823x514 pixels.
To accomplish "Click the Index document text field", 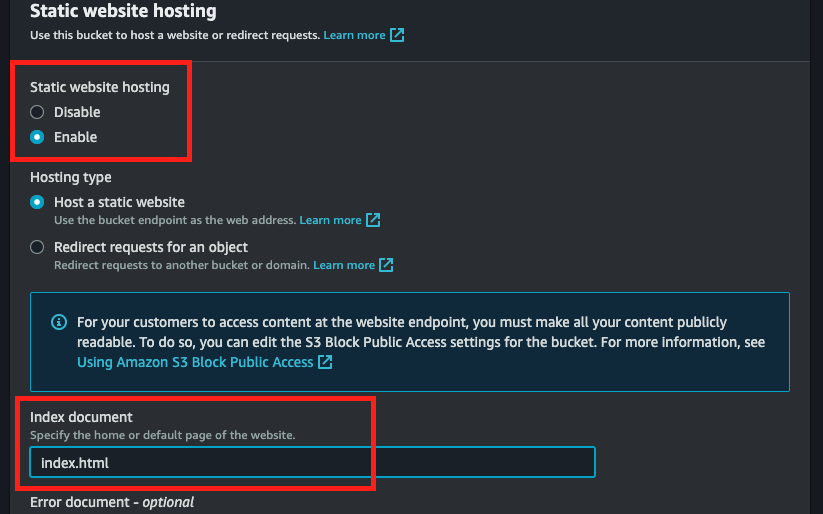I will 312,462.
